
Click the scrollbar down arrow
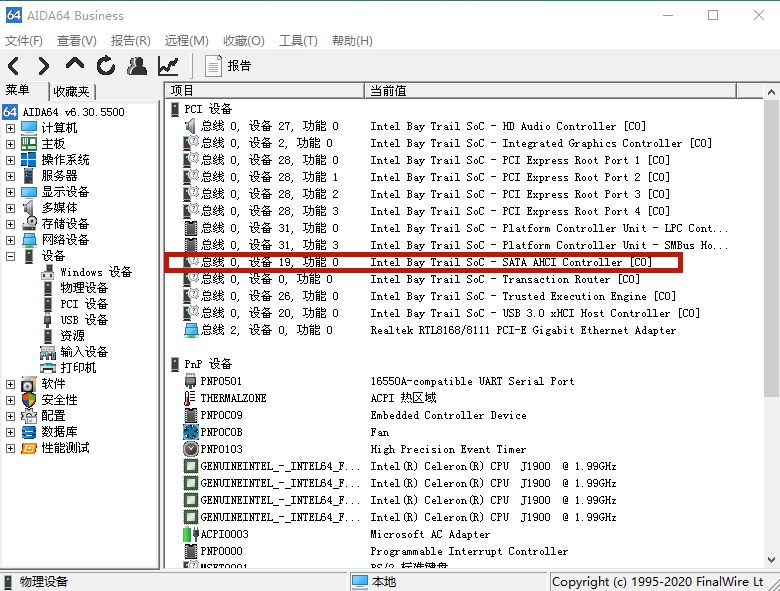coord(771,560)
